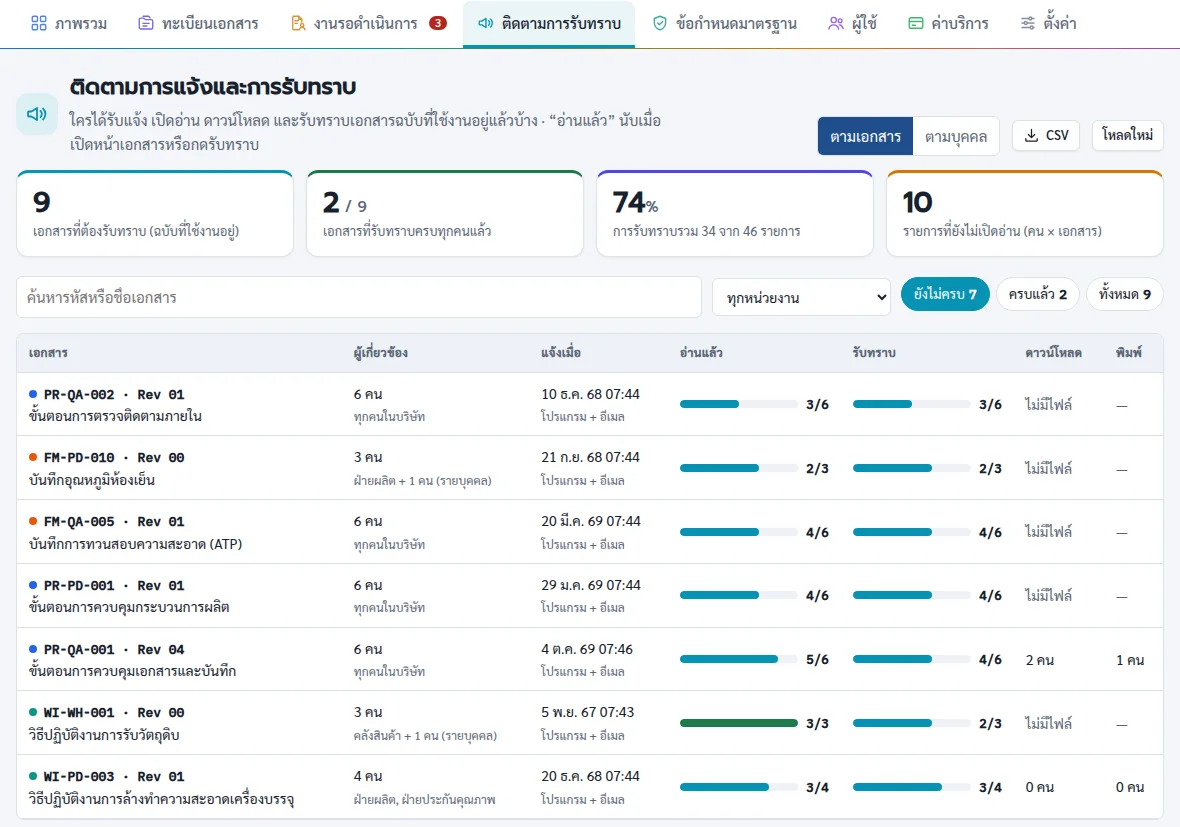Open document row FM-PD-010 Rev 00

[x=589, y=468]
